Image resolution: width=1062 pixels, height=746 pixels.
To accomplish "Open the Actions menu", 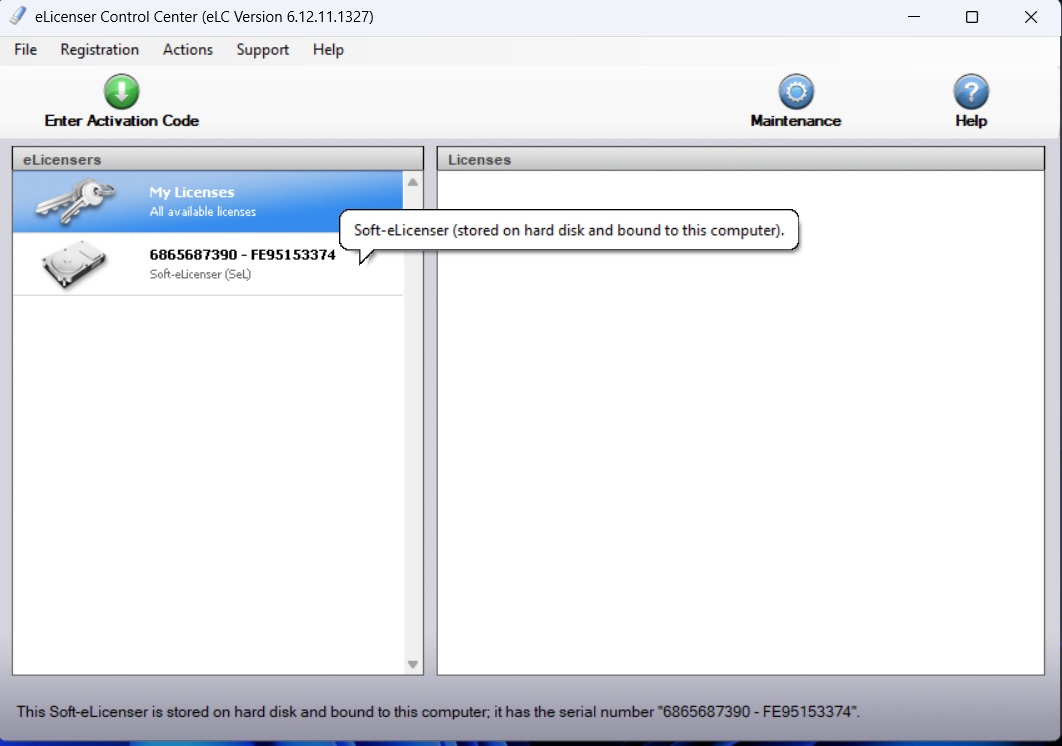I will pyautogui.click(x=188, y=49).
